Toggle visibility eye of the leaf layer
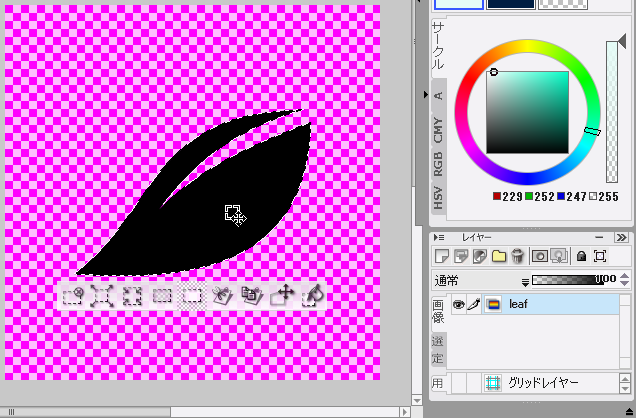The height and width of the screenshot is (418, 636). (459, 304)
